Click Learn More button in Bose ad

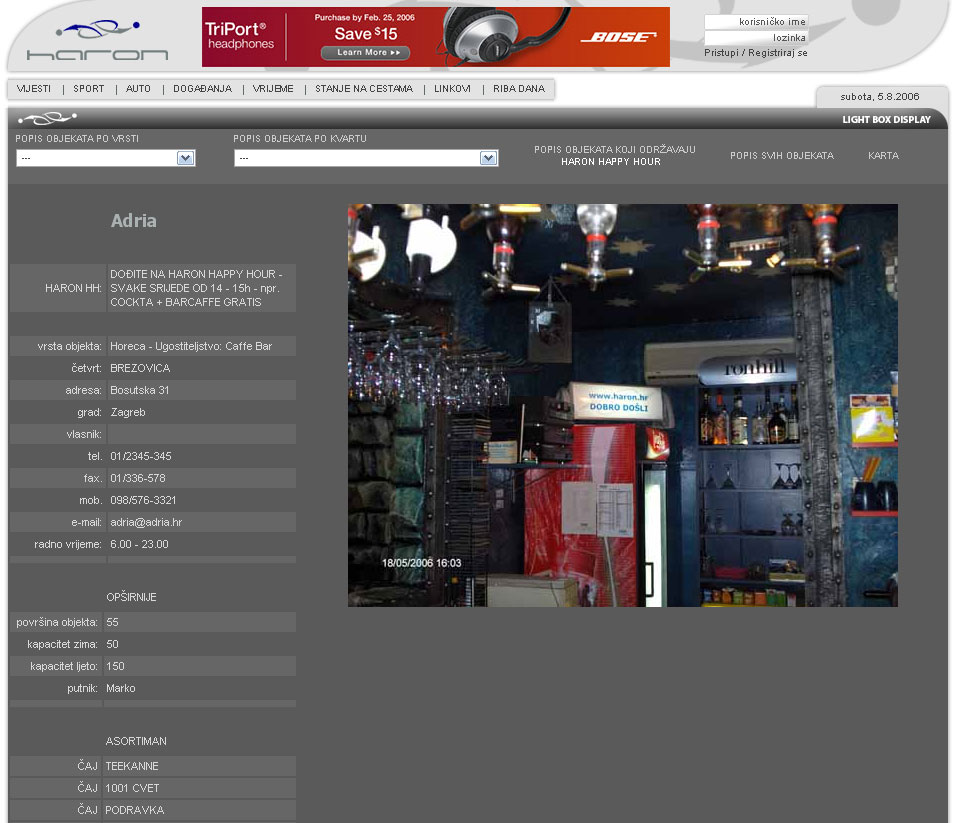pos(365,52)
